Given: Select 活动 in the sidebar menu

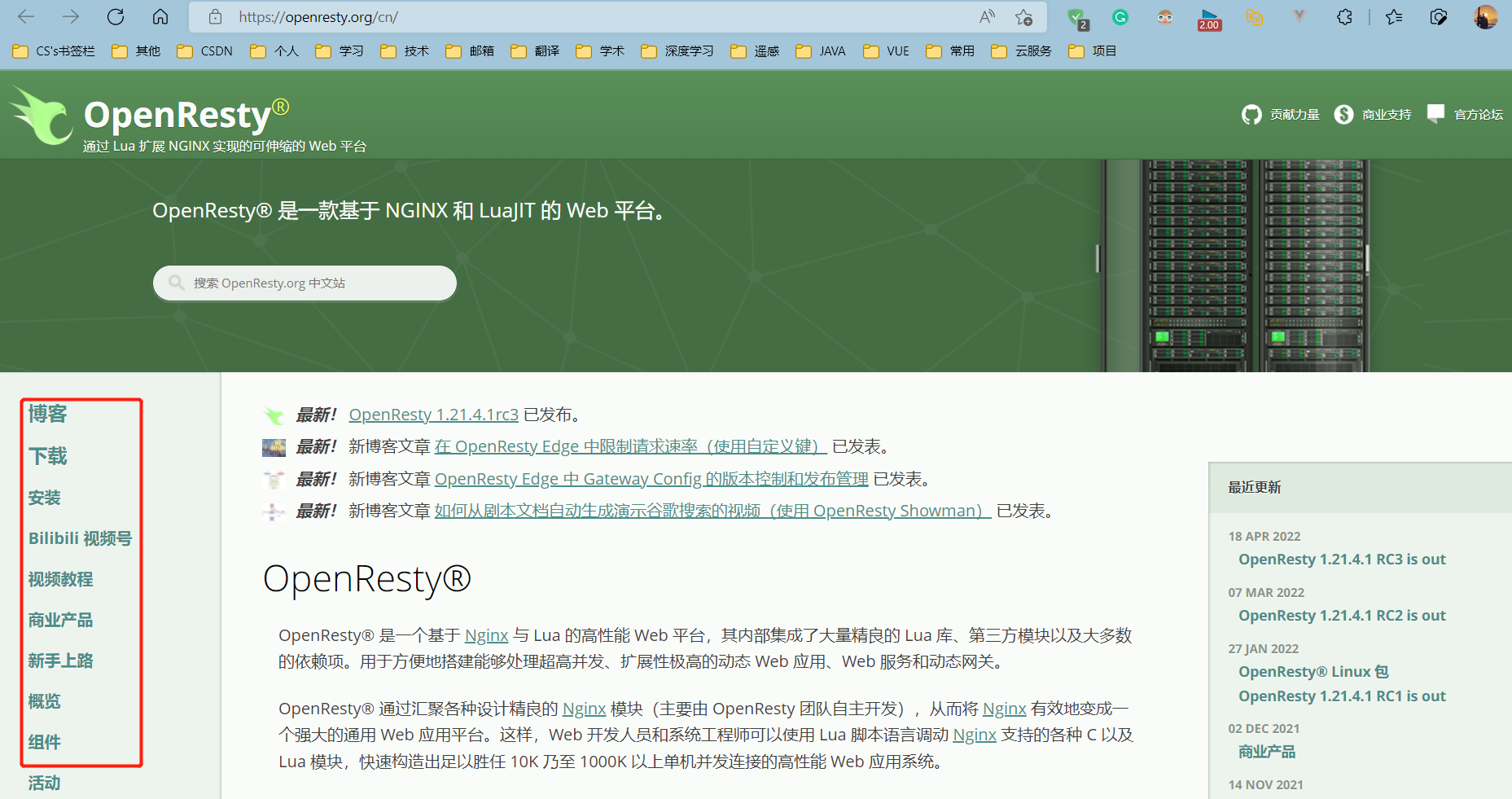Looking at the screenshot, I should coord(44,783).
